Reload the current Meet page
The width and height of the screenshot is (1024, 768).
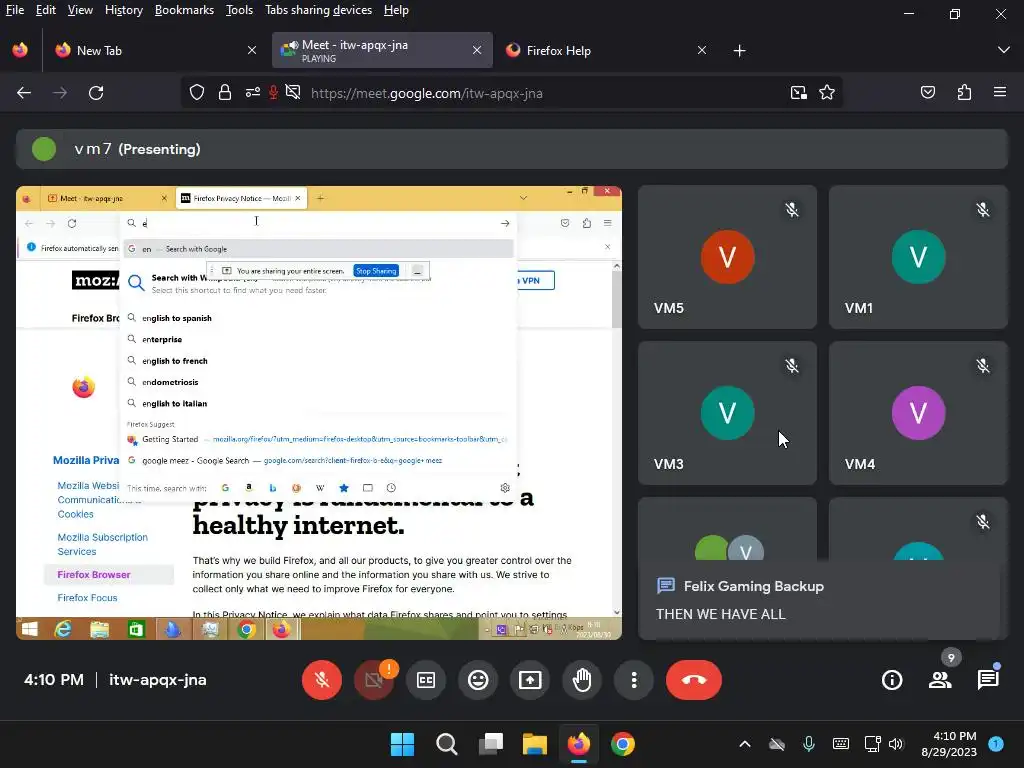pyautogui.click(x=96, y=93)
